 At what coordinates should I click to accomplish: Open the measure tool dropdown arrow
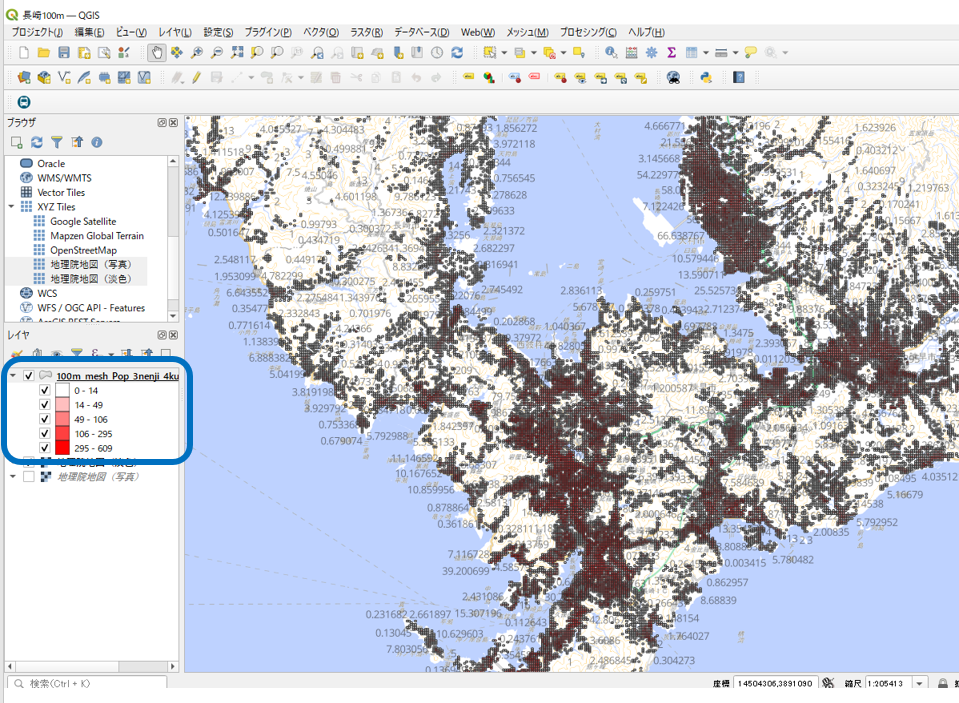coord(735,53)
